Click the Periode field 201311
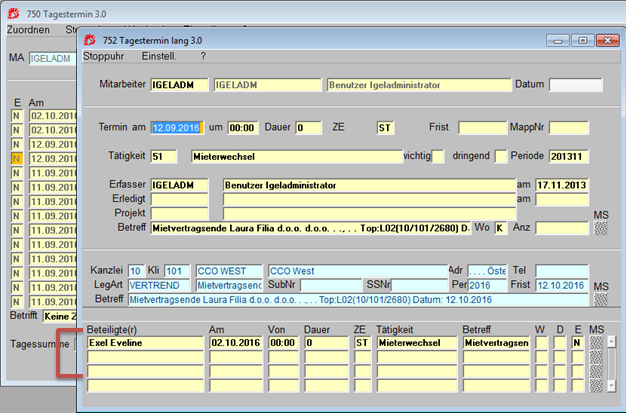 click(x=569, y=157)
